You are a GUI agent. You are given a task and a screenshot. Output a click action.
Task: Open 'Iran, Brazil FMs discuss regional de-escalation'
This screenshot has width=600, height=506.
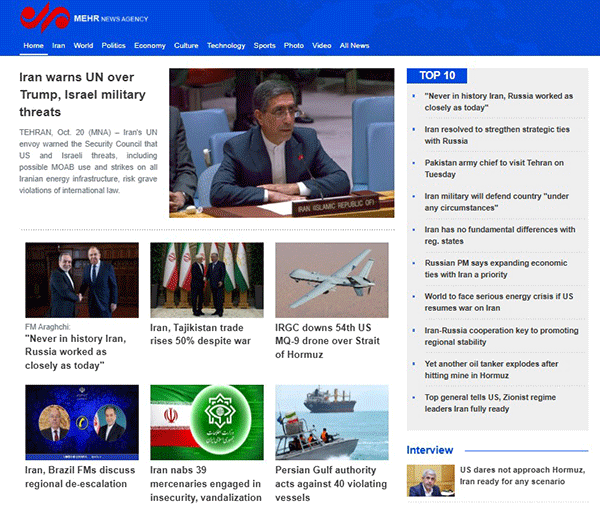coord(80,477)
